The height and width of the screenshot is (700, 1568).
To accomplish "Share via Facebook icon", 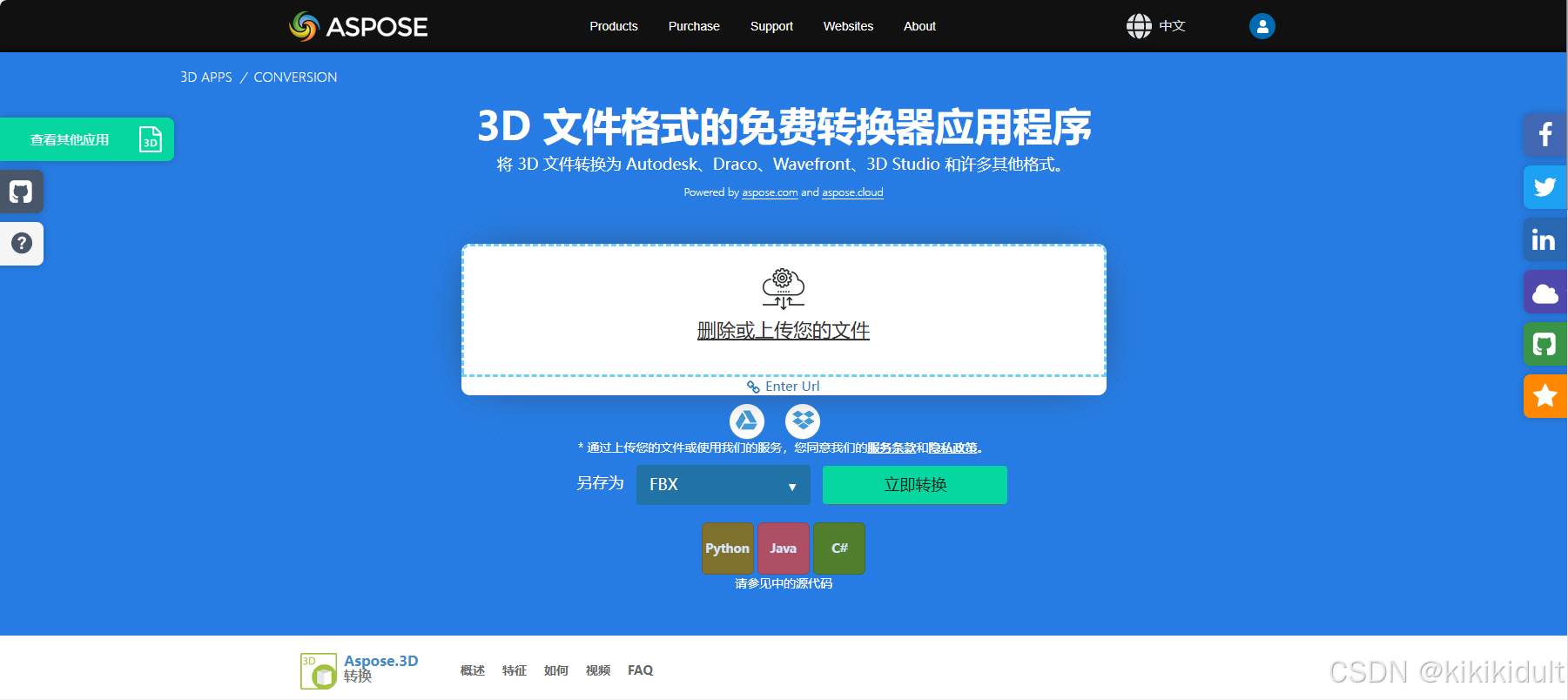I will 1545,135.
